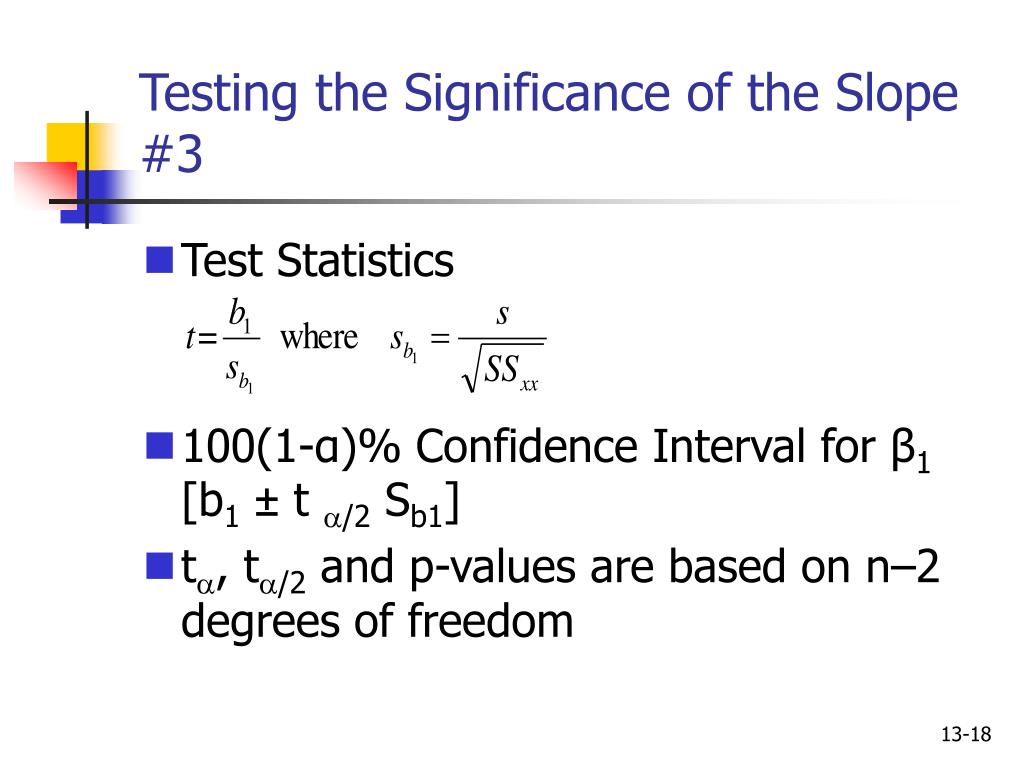Click the blue bullet beside Confidence Interval line
1024x768 pixels.
(159, 445)
